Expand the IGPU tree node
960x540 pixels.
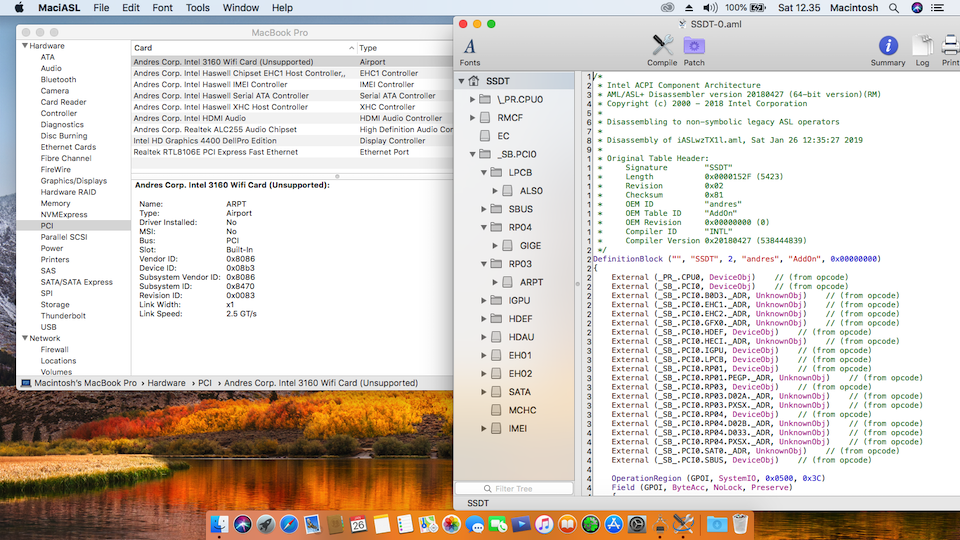(x=485, y=300)
